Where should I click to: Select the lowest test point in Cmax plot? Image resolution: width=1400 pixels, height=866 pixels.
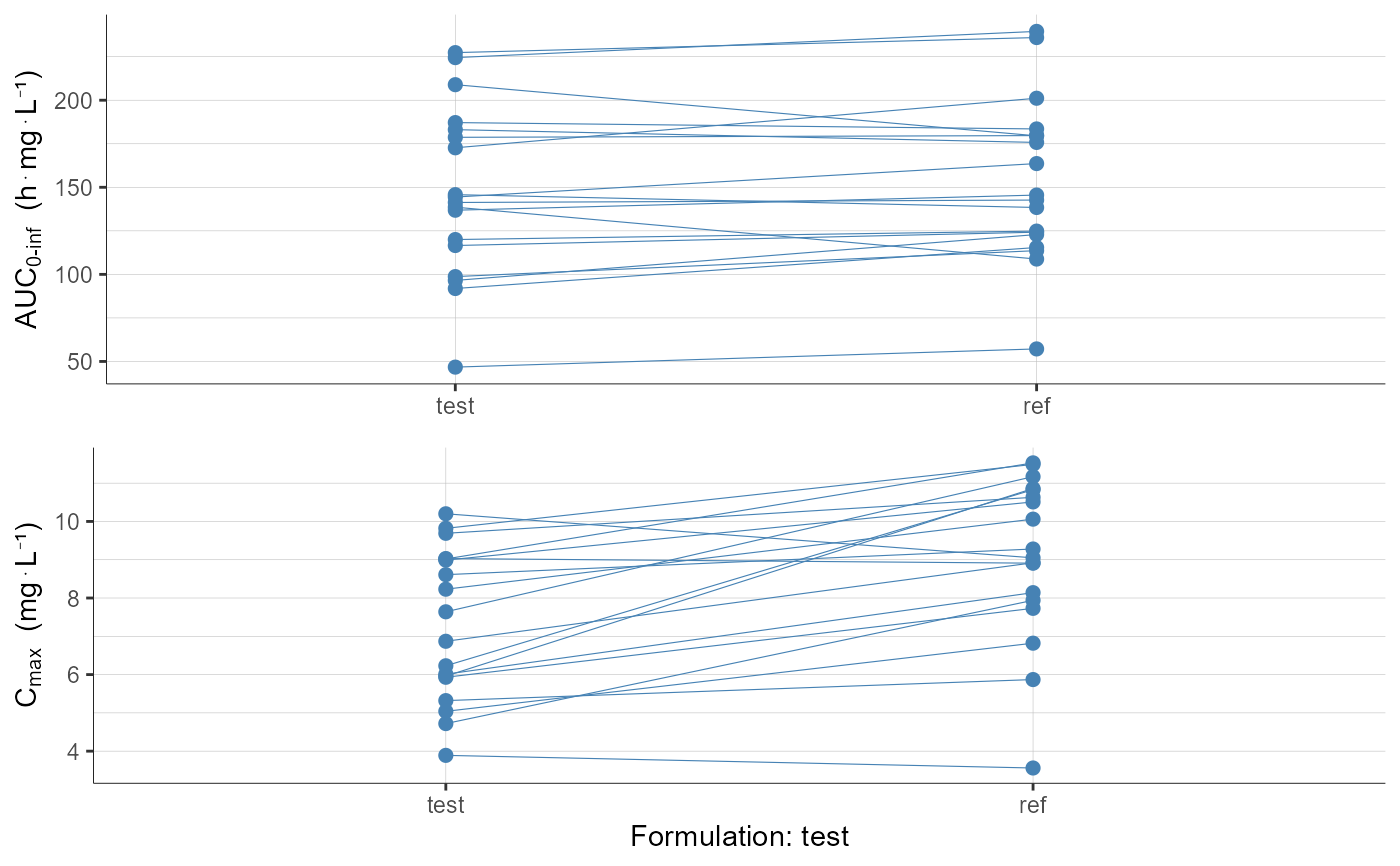point(446,755)
